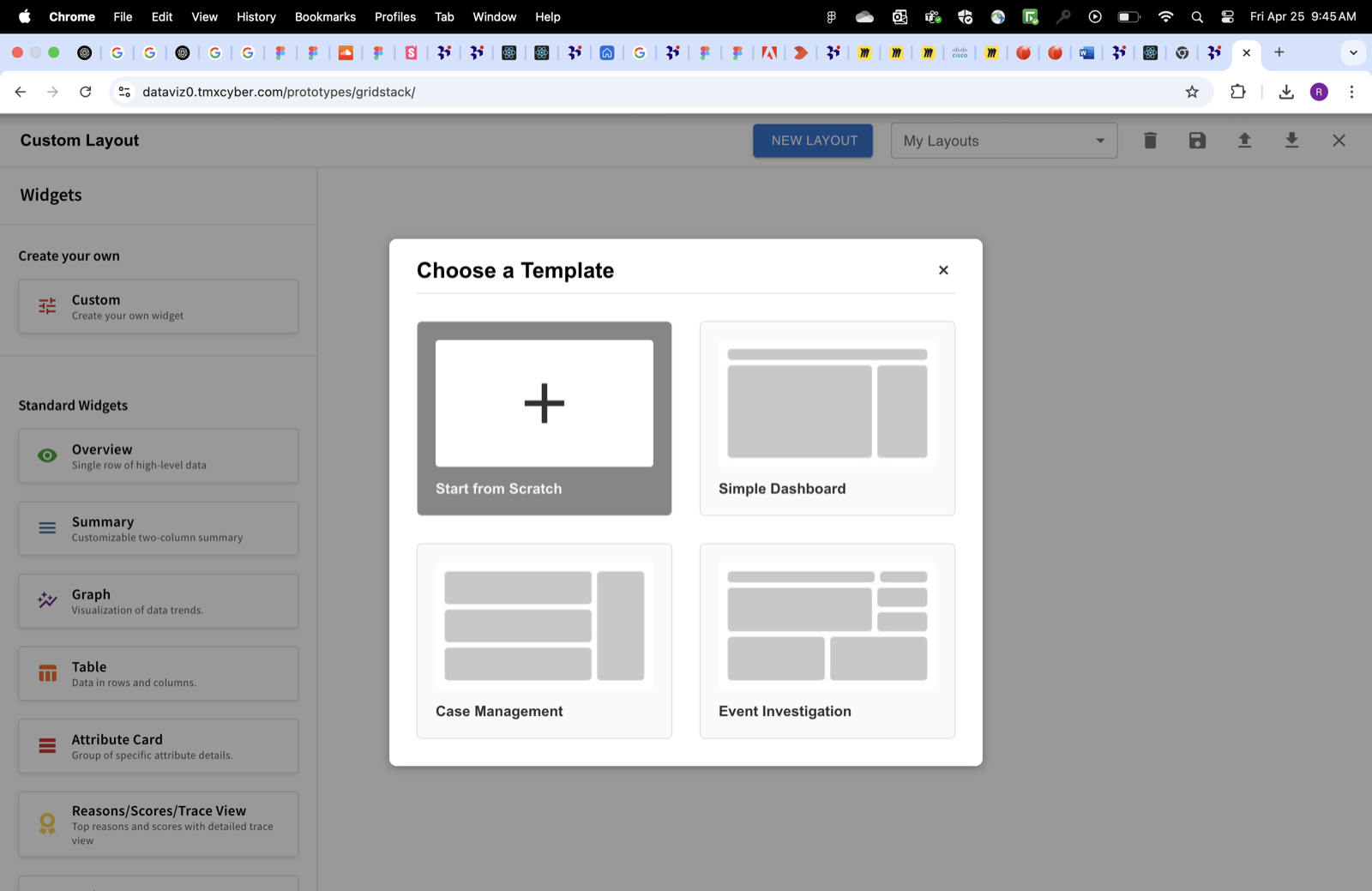The width and height of the screenshot is (1372, 891).
Task: Bookmark this page with the star icon
Action: 1192,92
